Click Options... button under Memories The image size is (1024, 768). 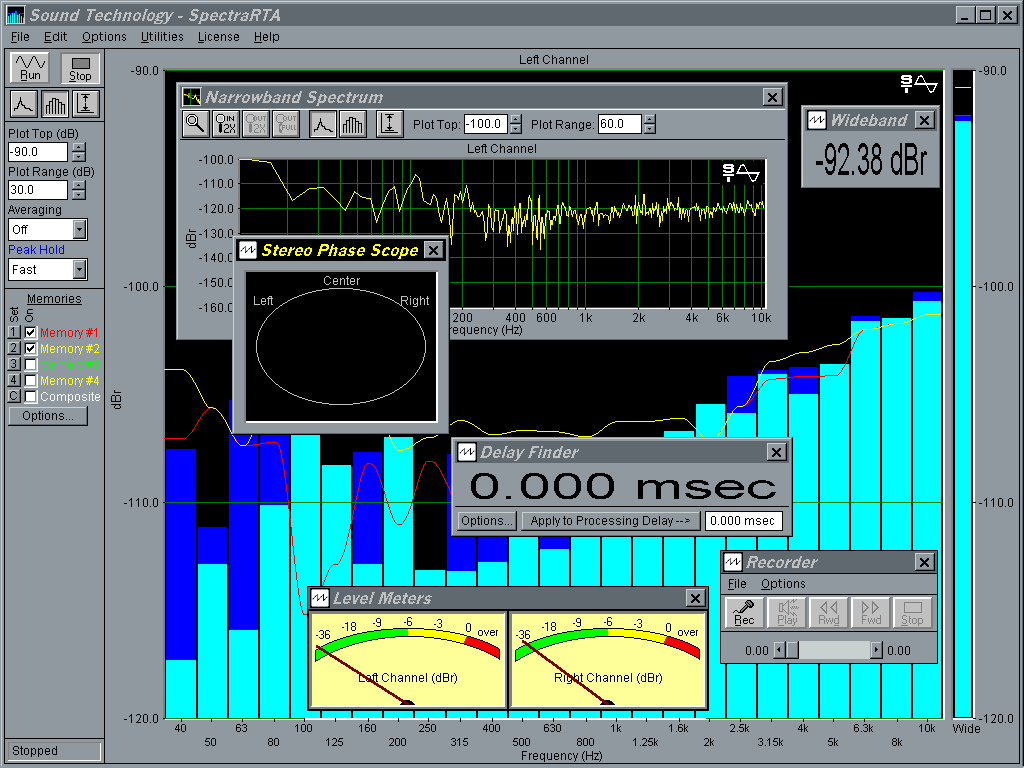(48, 416)
